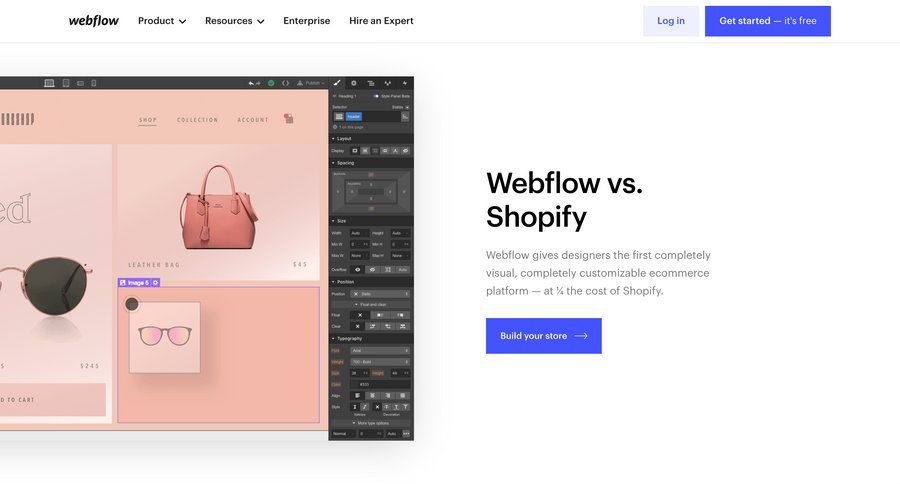Viewport: 900px width, 484px height.
Task: Open the Style panel brush tab
Action: tap(337, 83)
